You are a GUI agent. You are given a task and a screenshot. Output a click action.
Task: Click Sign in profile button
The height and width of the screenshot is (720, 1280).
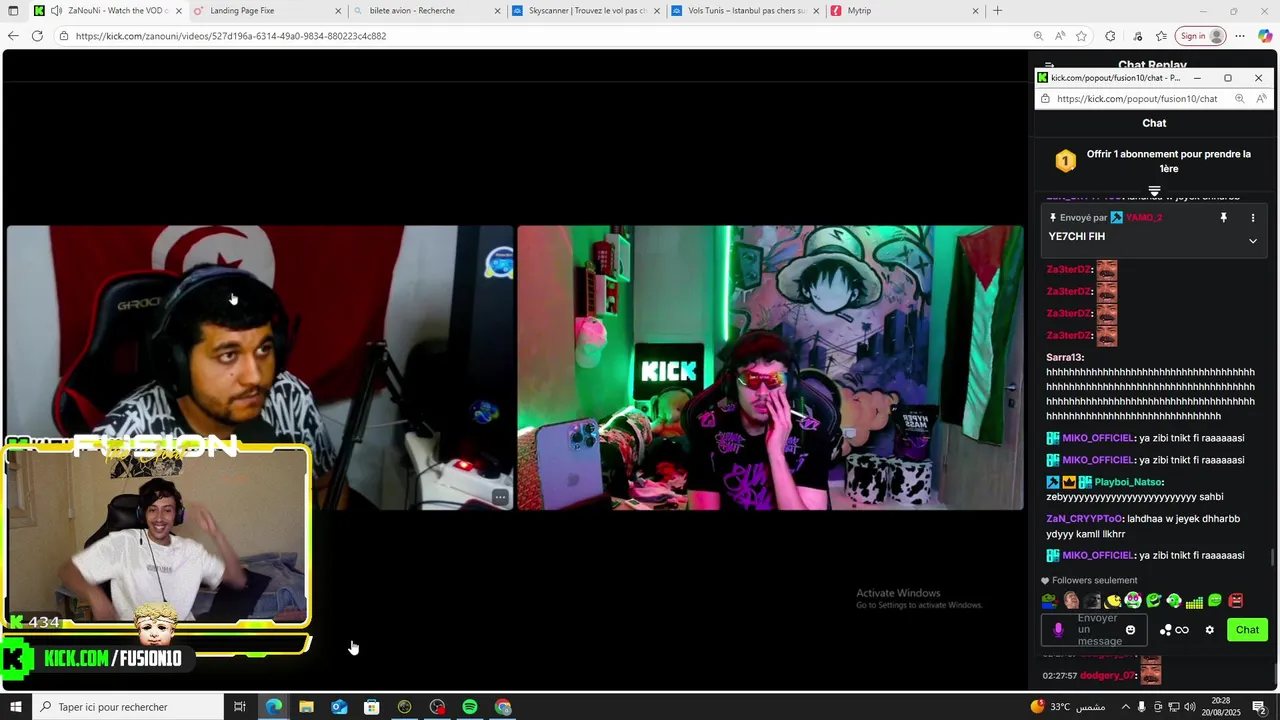[x=1201, y=36]
